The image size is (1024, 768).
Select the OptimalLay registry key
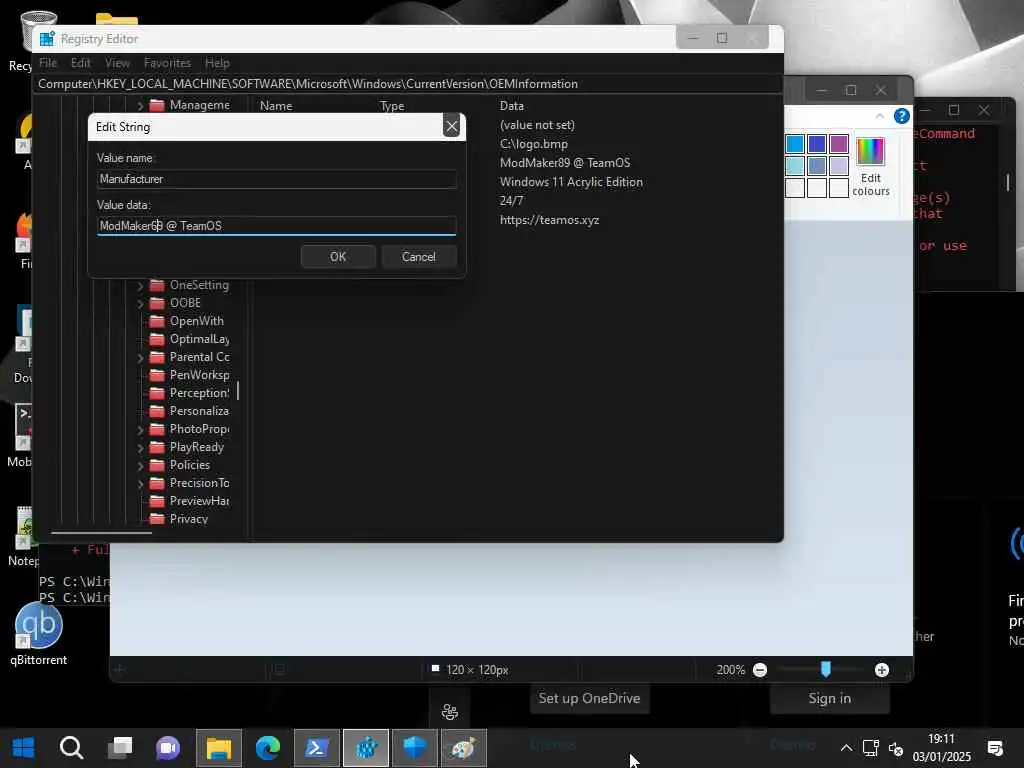point(199,339)
